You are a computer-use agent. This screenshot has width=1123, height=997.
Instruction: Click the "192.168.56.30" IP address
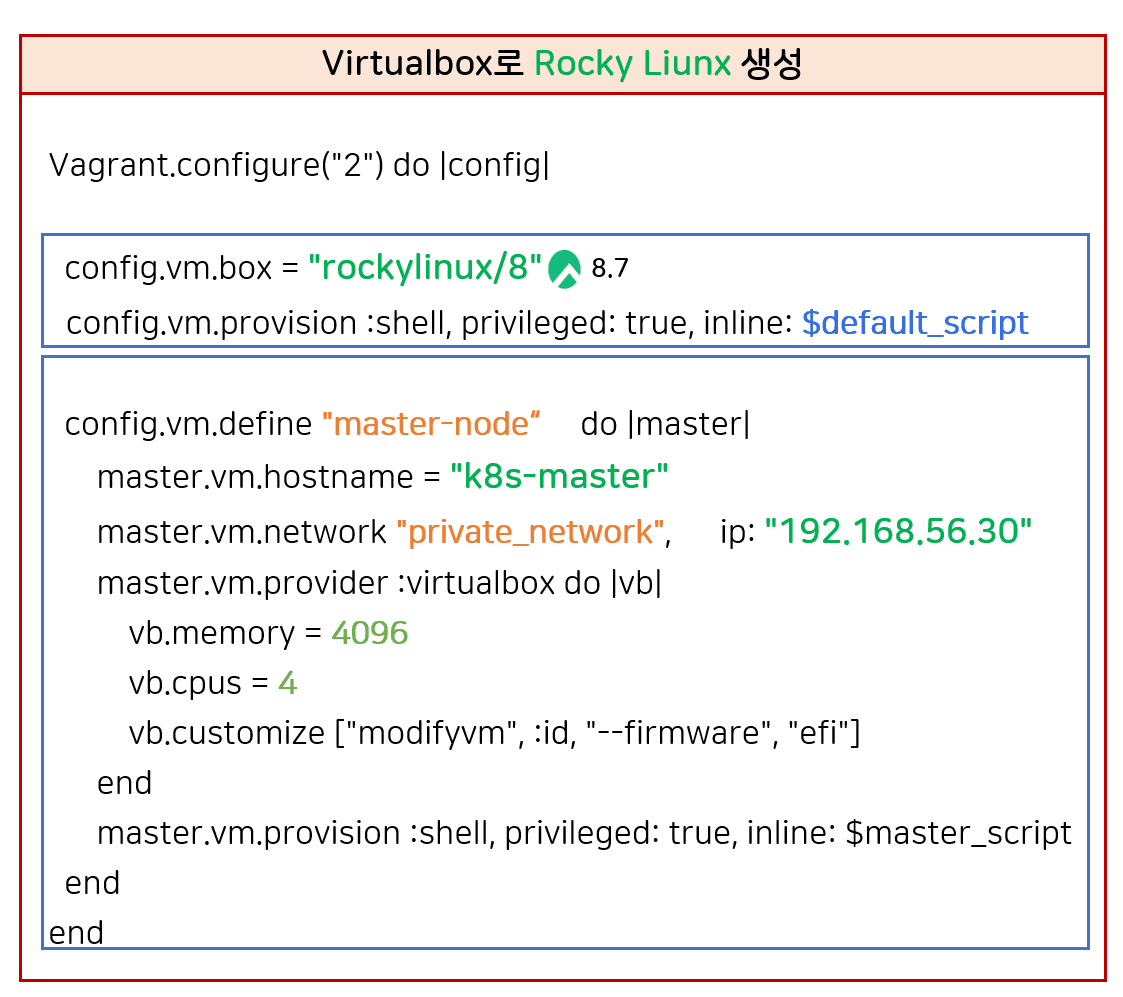coord(898,532)
